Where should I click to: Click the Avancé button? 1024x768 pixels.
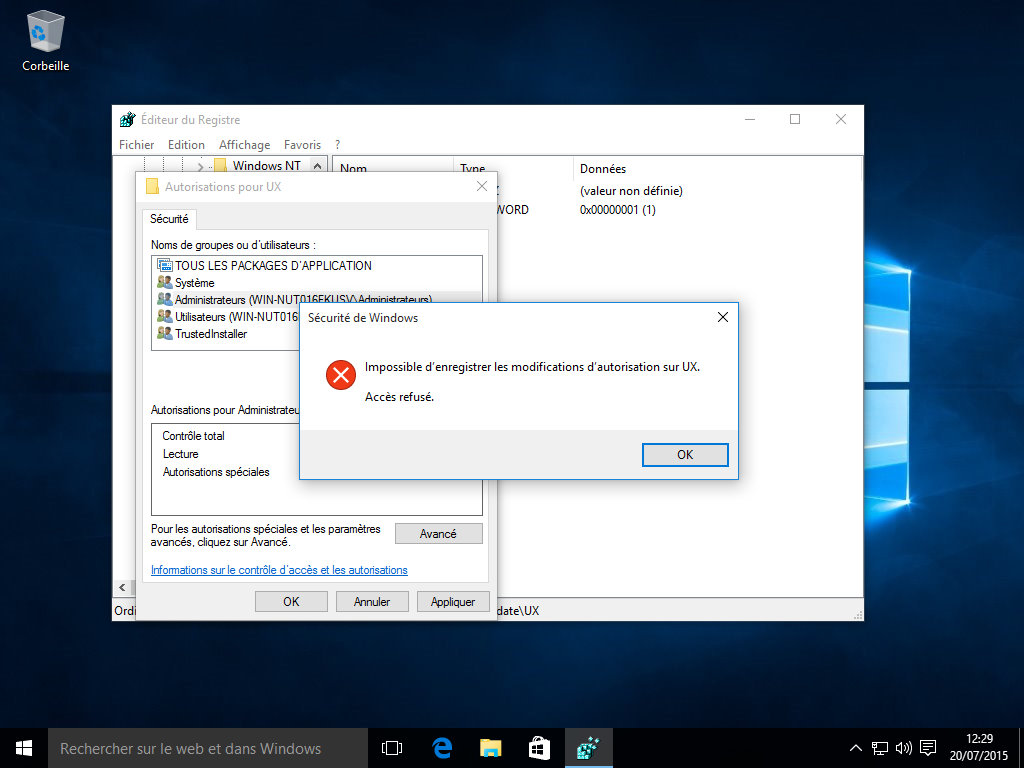click(438, 534)
